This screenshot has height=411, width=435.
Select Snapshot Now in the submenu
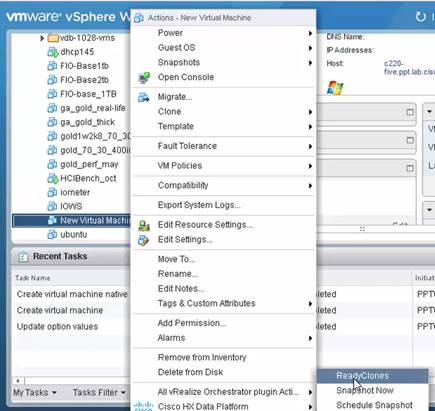(372, 391)
